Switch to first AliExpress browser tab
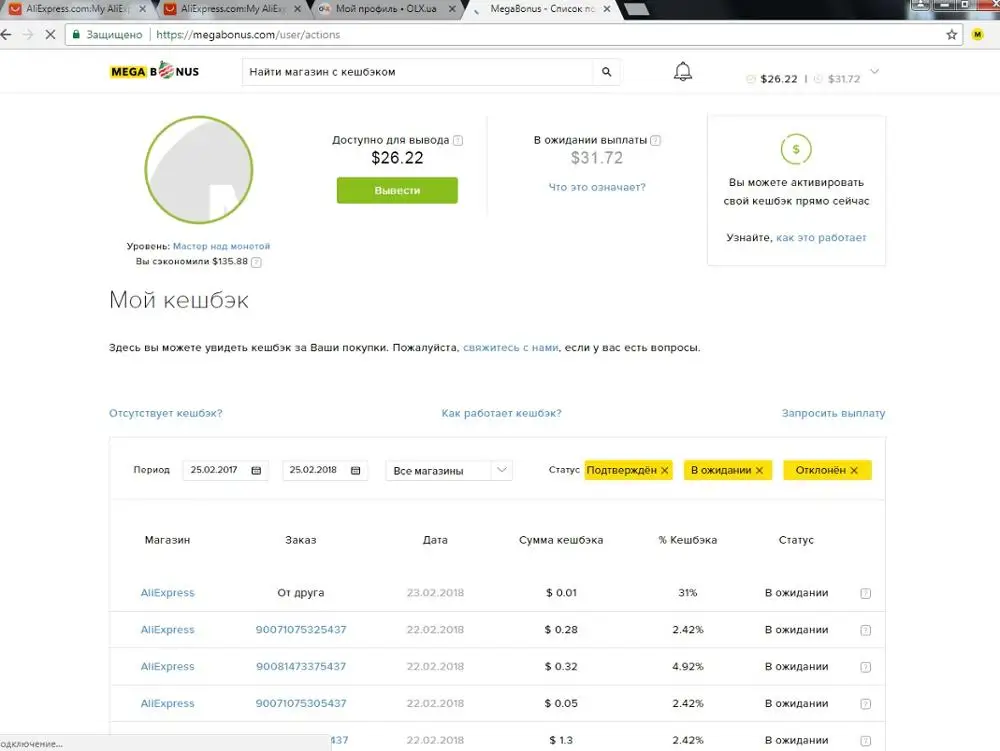1000x751 pixels. click(x=77, y=9)
